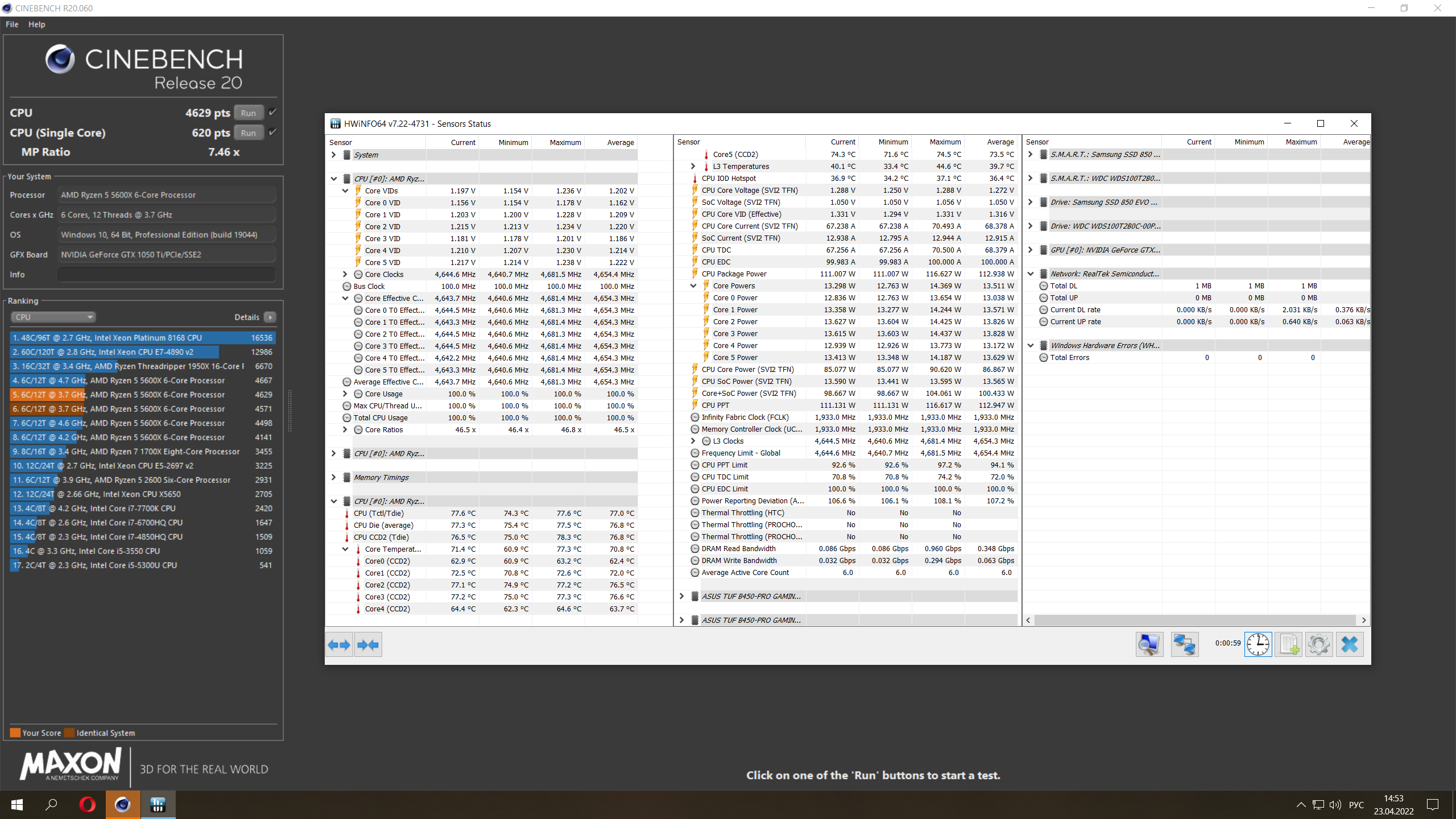
Task: Open the remote network computers icon
Action: click(1184, 644)
